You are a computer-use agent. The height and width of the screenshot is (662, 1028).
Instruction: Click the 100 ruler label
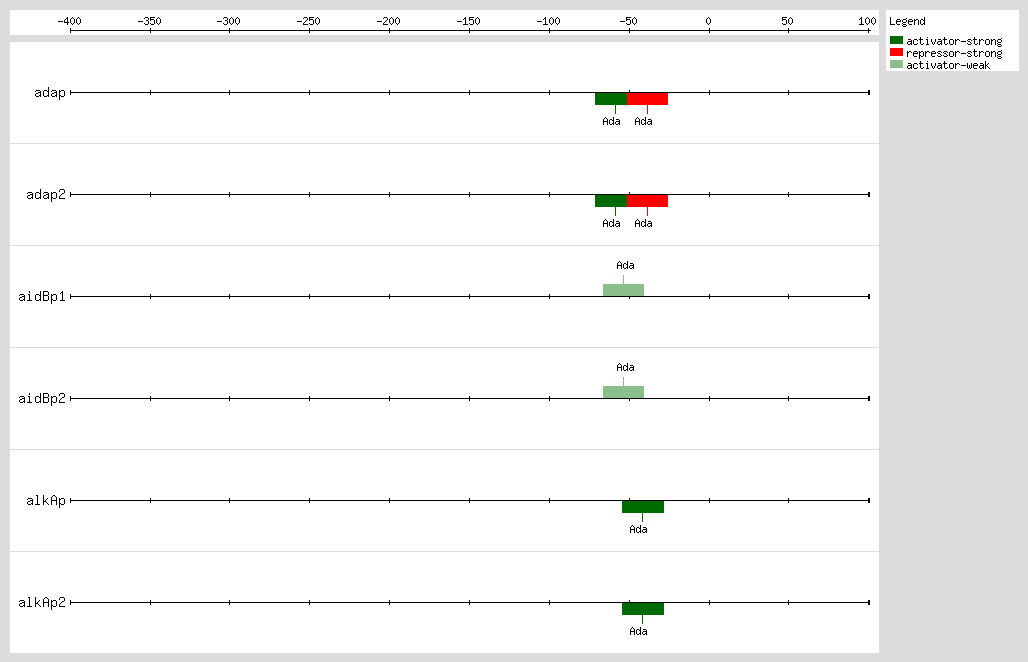coord(867,21)
